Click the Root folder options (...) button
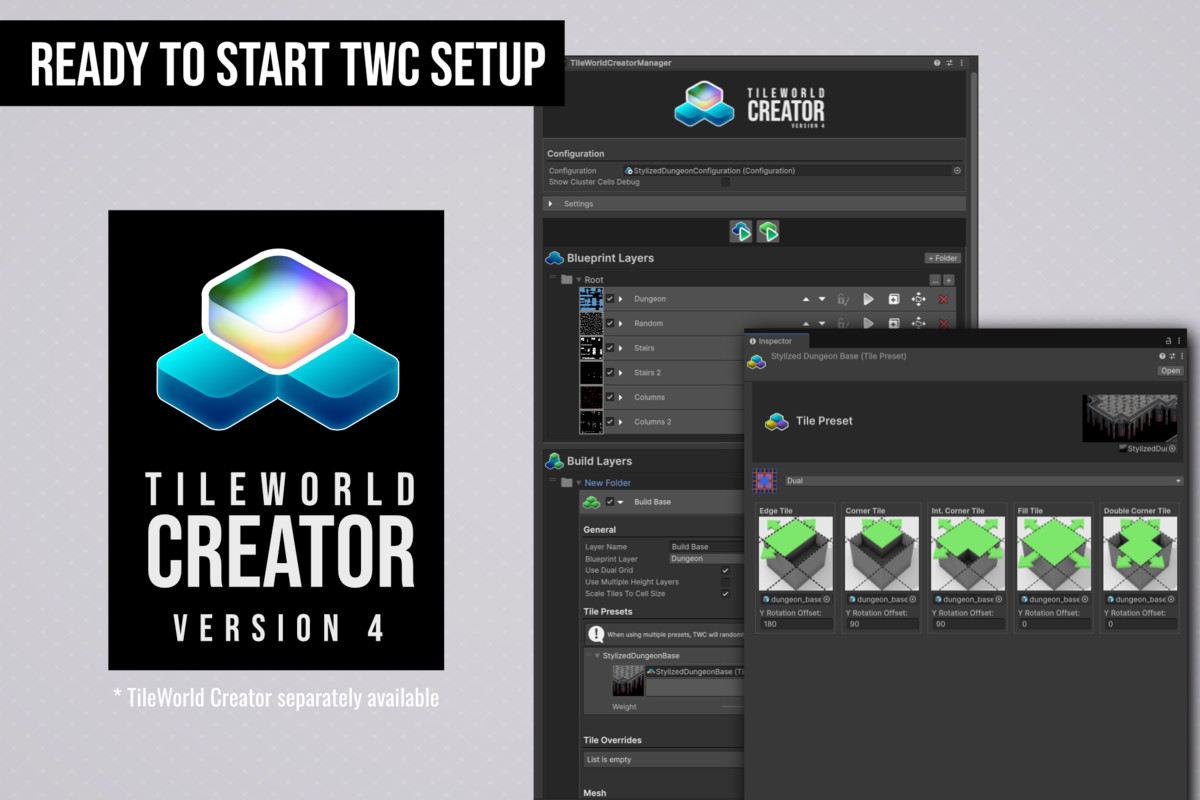 pos(935,281)
